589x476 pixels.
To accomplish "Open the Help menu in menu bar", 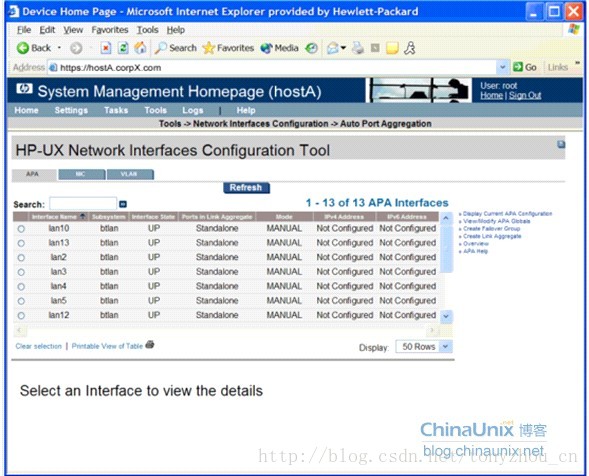I will pos(175,30).
